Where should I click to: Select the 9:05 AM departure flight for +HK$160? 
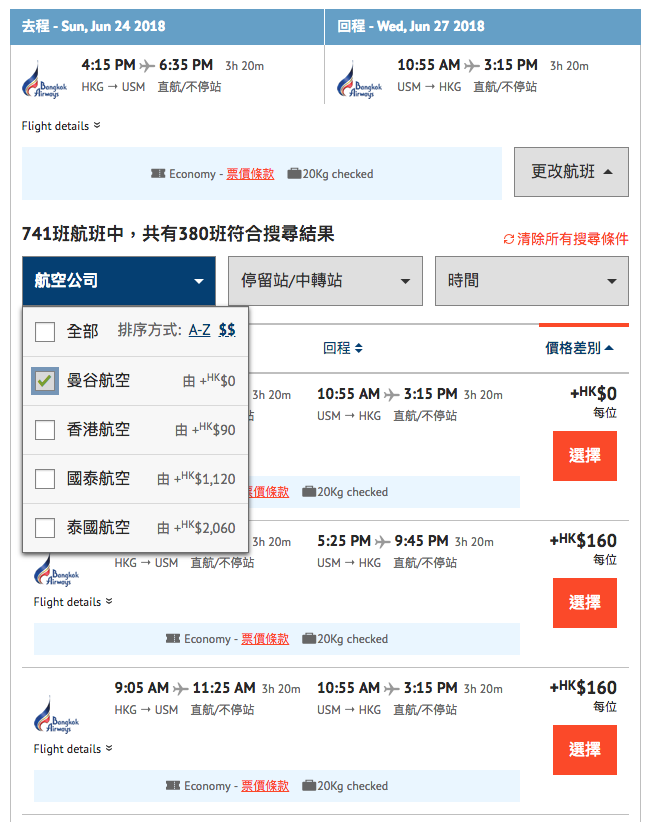[x=585, y=750]
